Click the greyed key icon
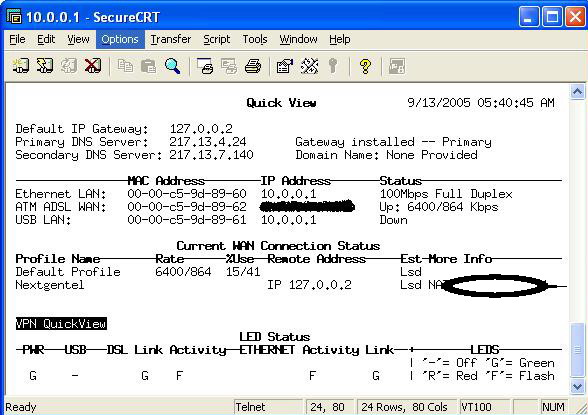The image size is (588, 415). coord(333,66)
